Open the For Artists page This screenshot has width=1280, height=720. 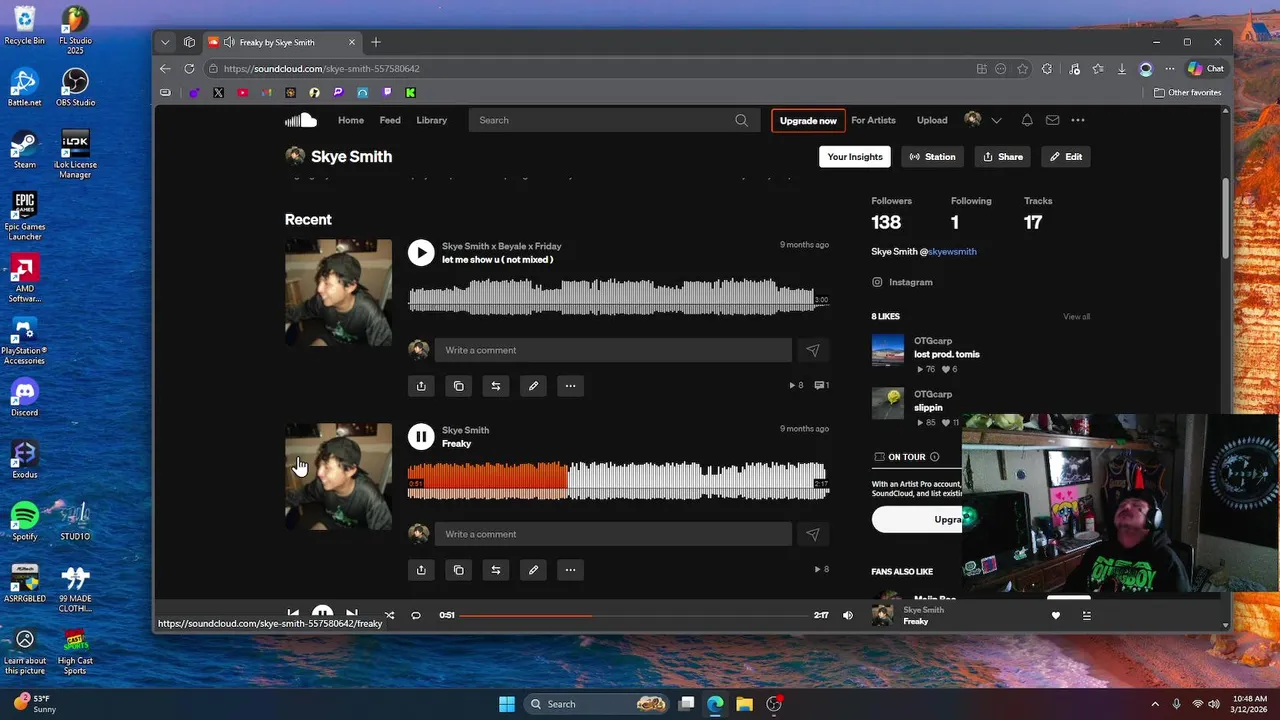click(873, 120)
